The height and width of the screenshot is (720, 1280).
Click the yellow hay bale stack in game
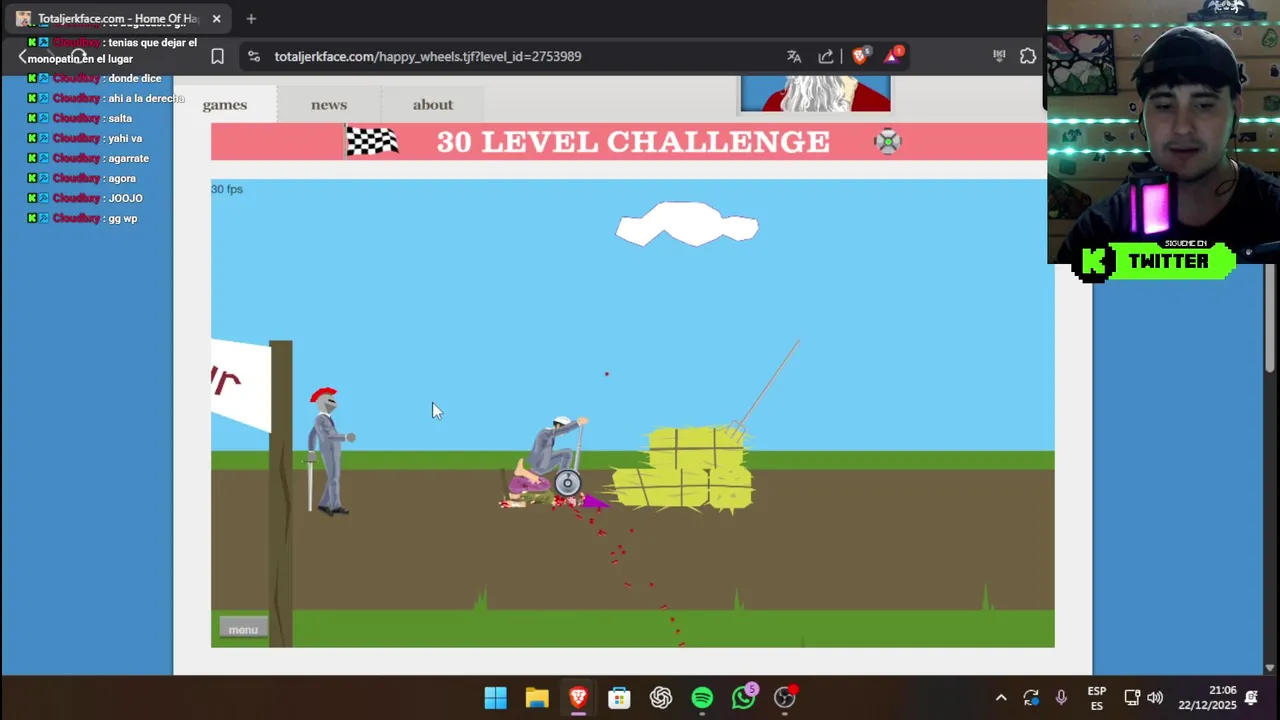click(685, 469)
